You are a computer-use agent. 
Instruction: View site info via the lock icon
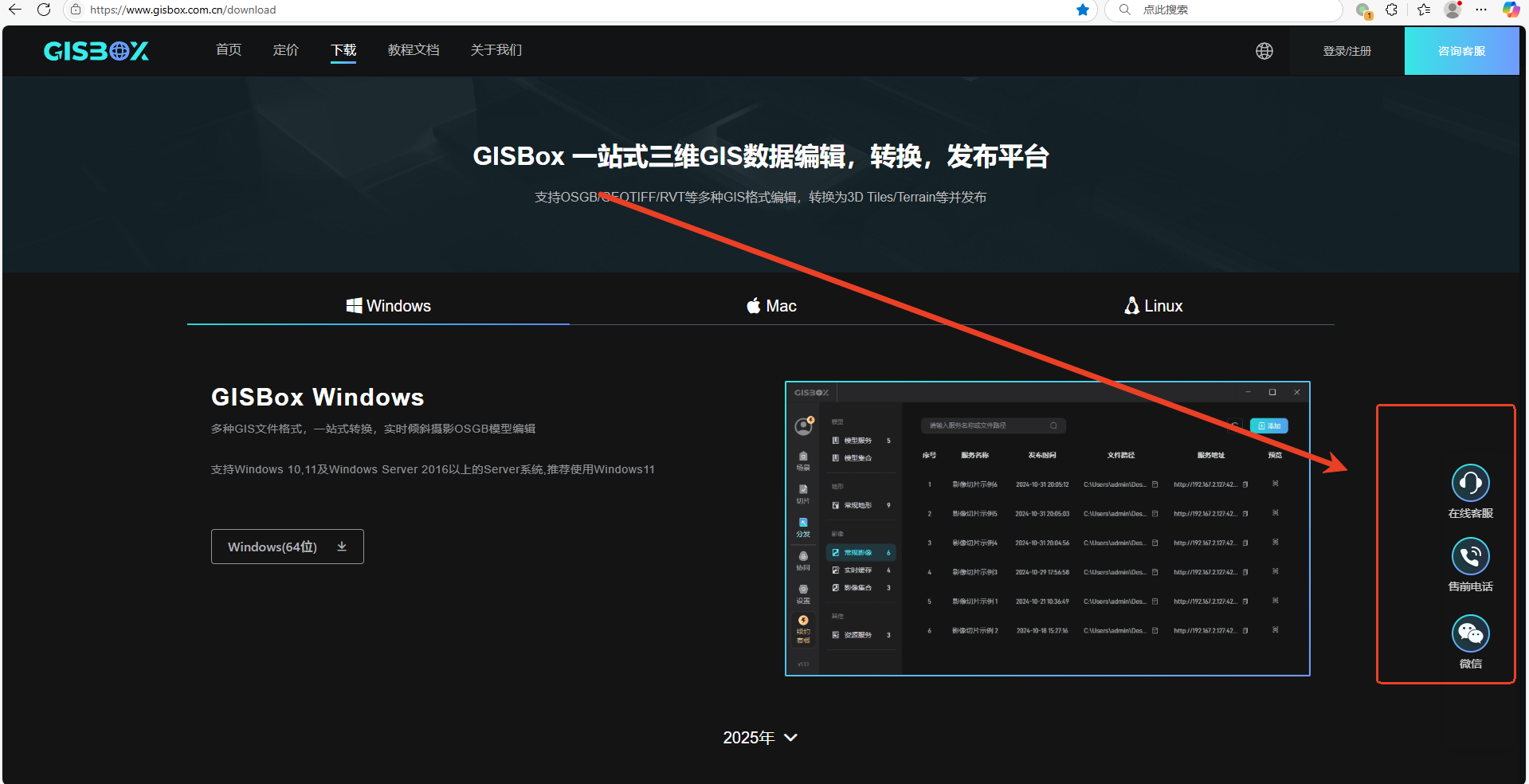(x=76, y=10)
